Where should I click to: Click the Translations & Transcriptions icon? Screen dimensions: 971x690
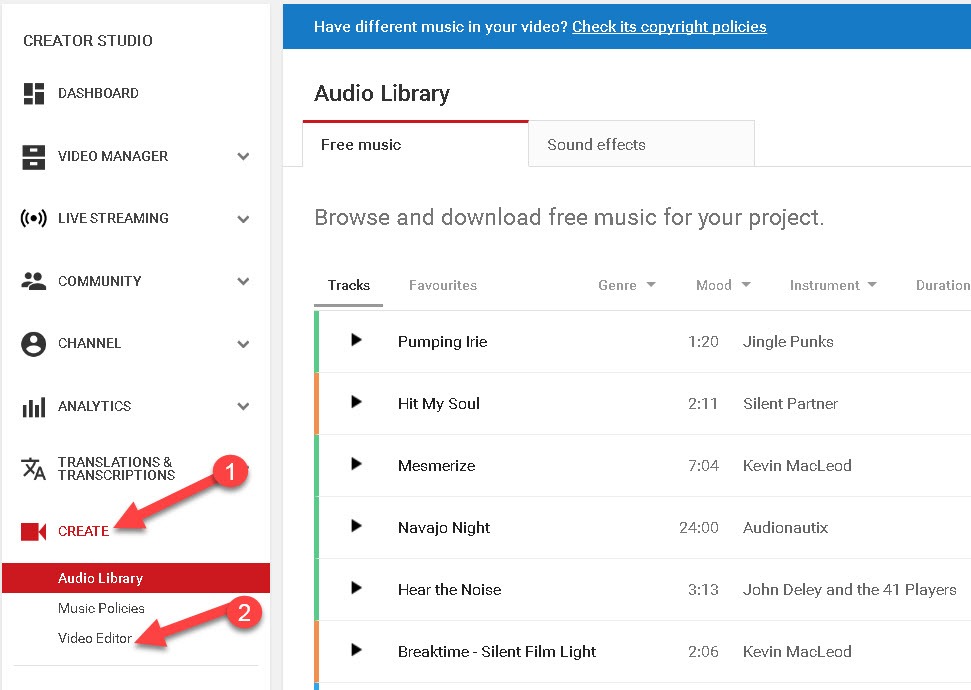point(34,469)
